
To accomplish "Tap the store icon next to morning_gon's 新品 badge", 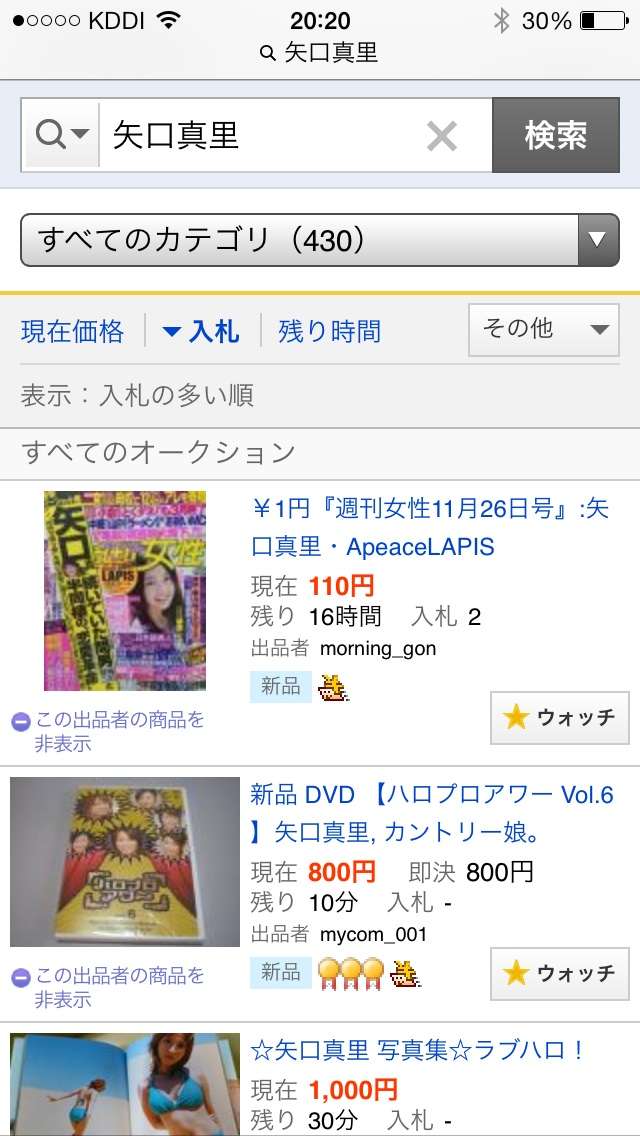I will (334, 688).
